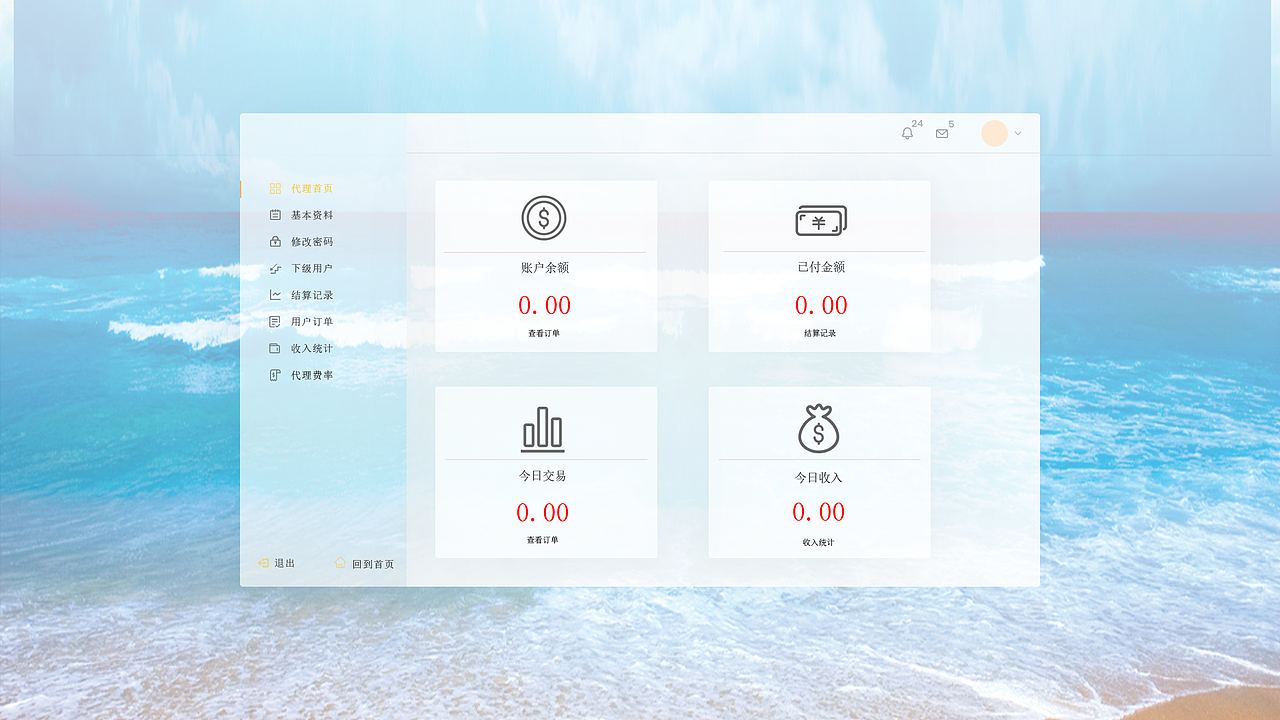1280x720 pixels.
Task: Expand the user account dropdown arrow
Action: [1017, 133]
